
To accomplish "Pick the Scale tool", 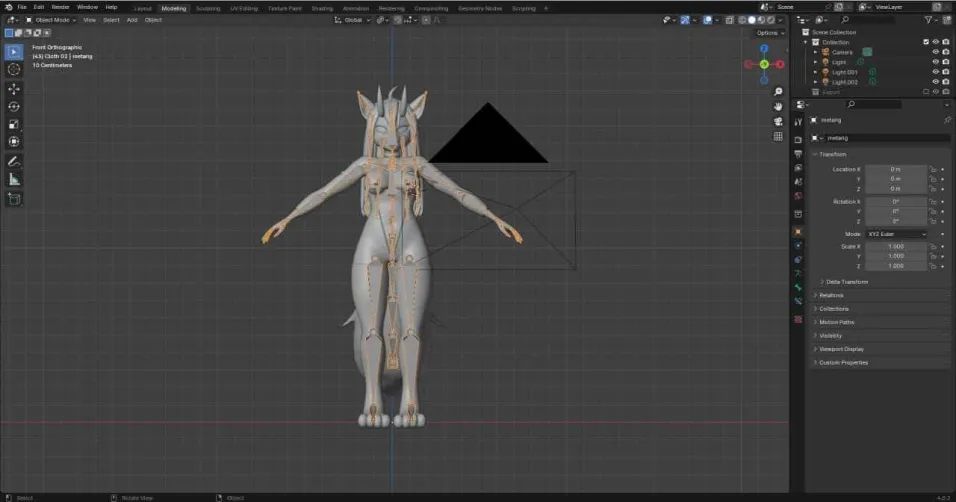I will [14, 124].
